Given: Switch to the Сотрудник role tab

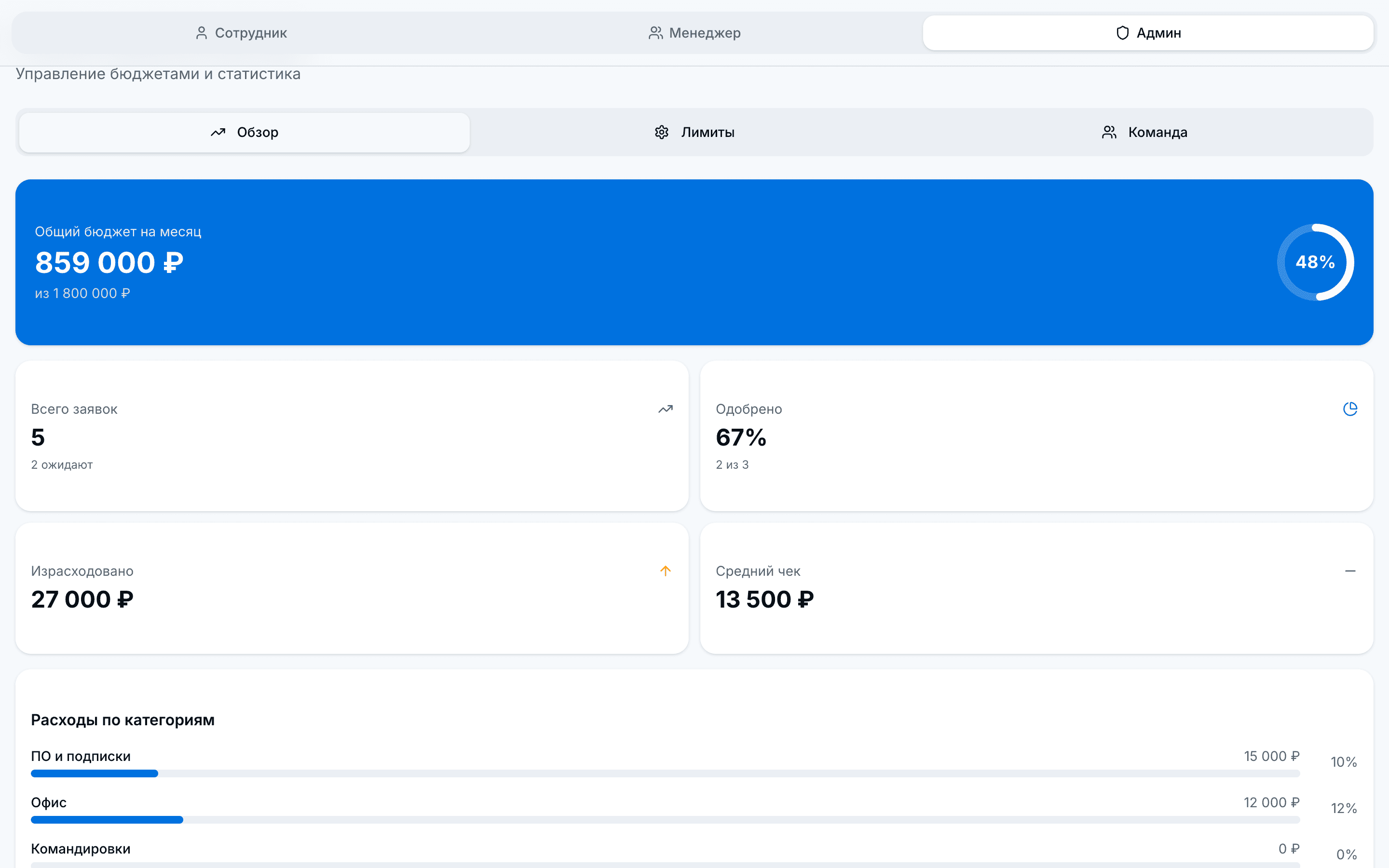Looking at the screenshot, I should pos(241,33).
